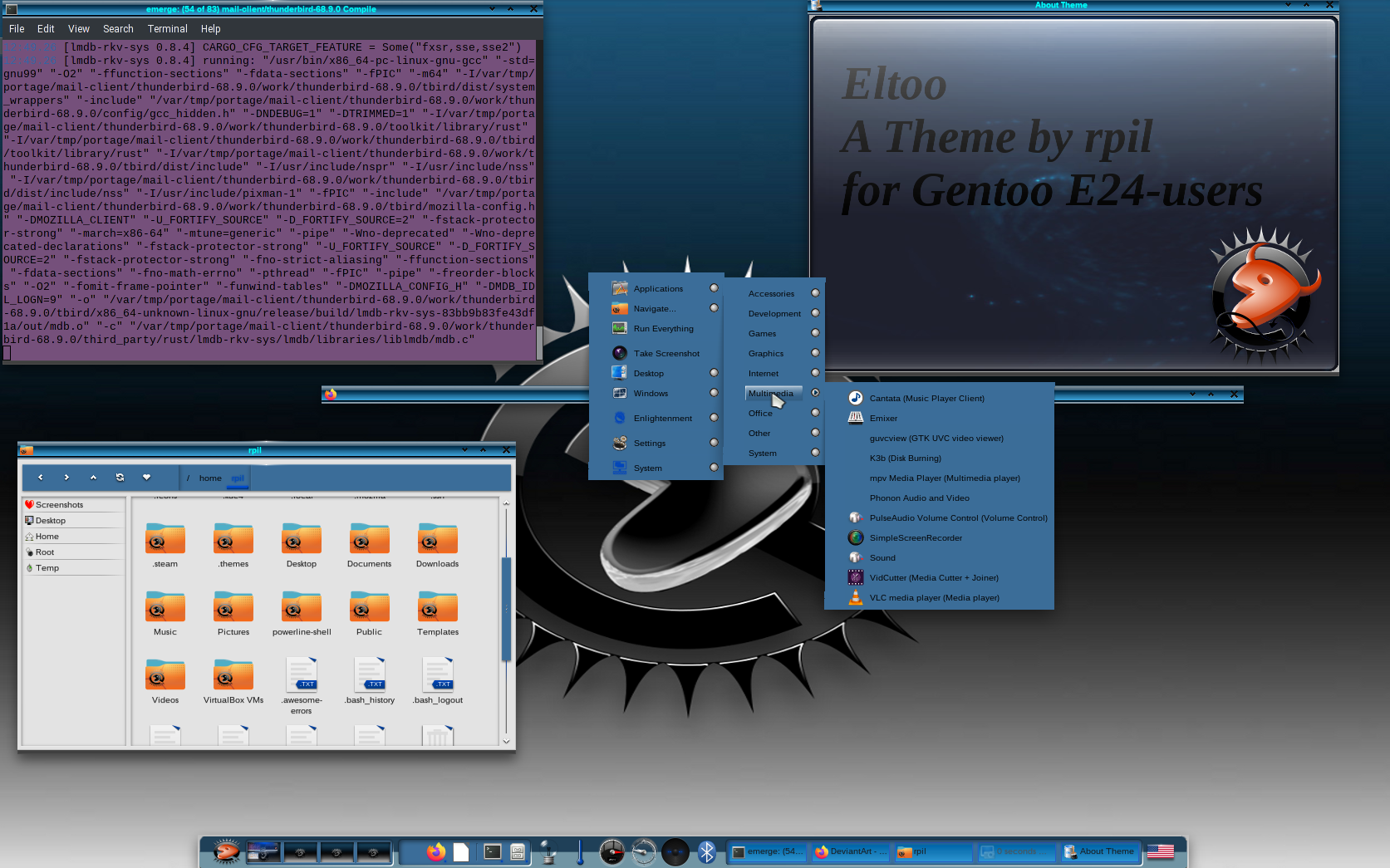This screenshot has width=1390, height=868.
Task: Expand the Internet category arrow
Action: (x=815, y=373)
